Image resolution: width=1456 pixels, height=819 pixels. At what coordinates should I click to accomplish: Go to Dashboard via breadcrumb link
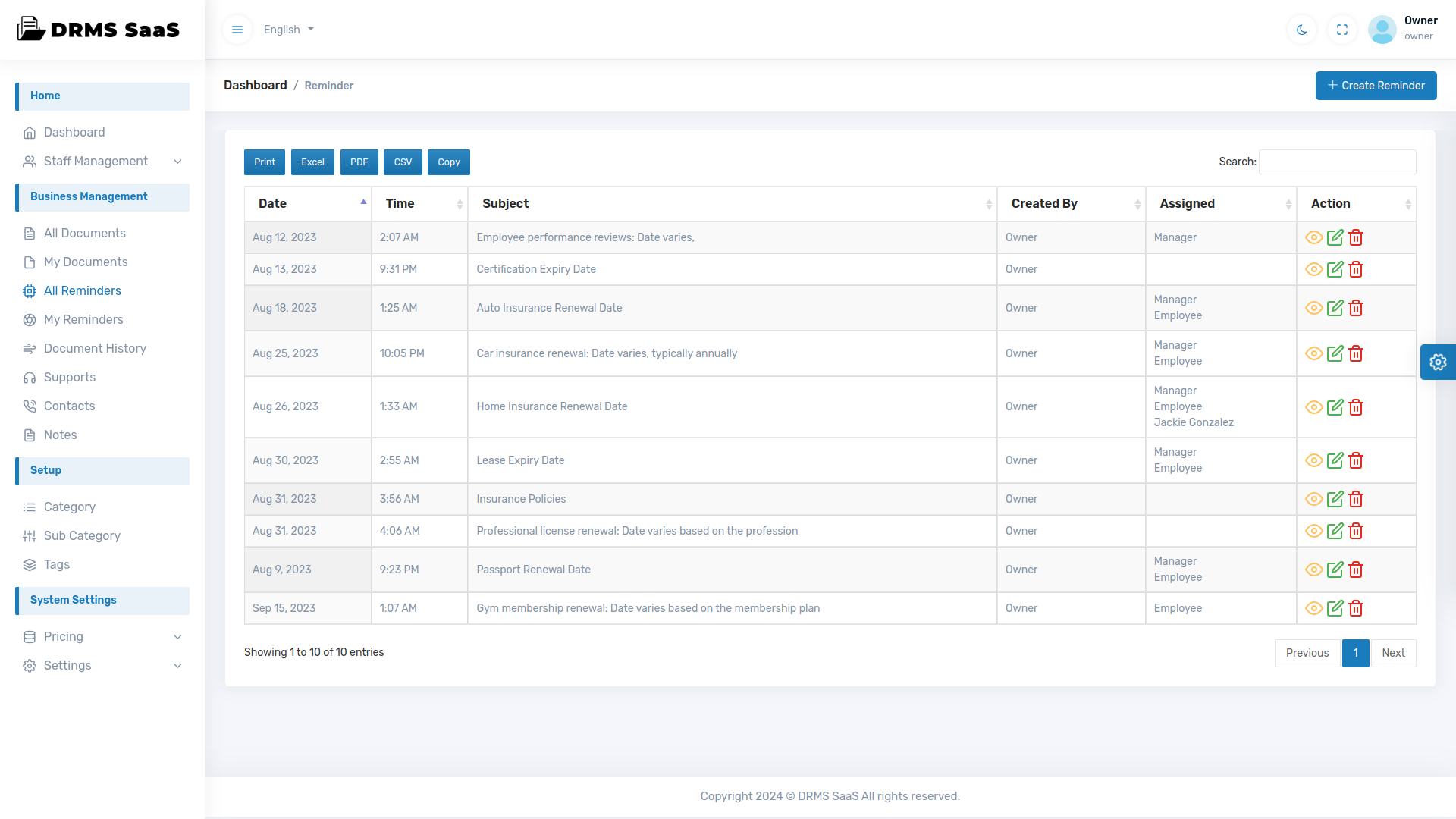click(255, 85)
